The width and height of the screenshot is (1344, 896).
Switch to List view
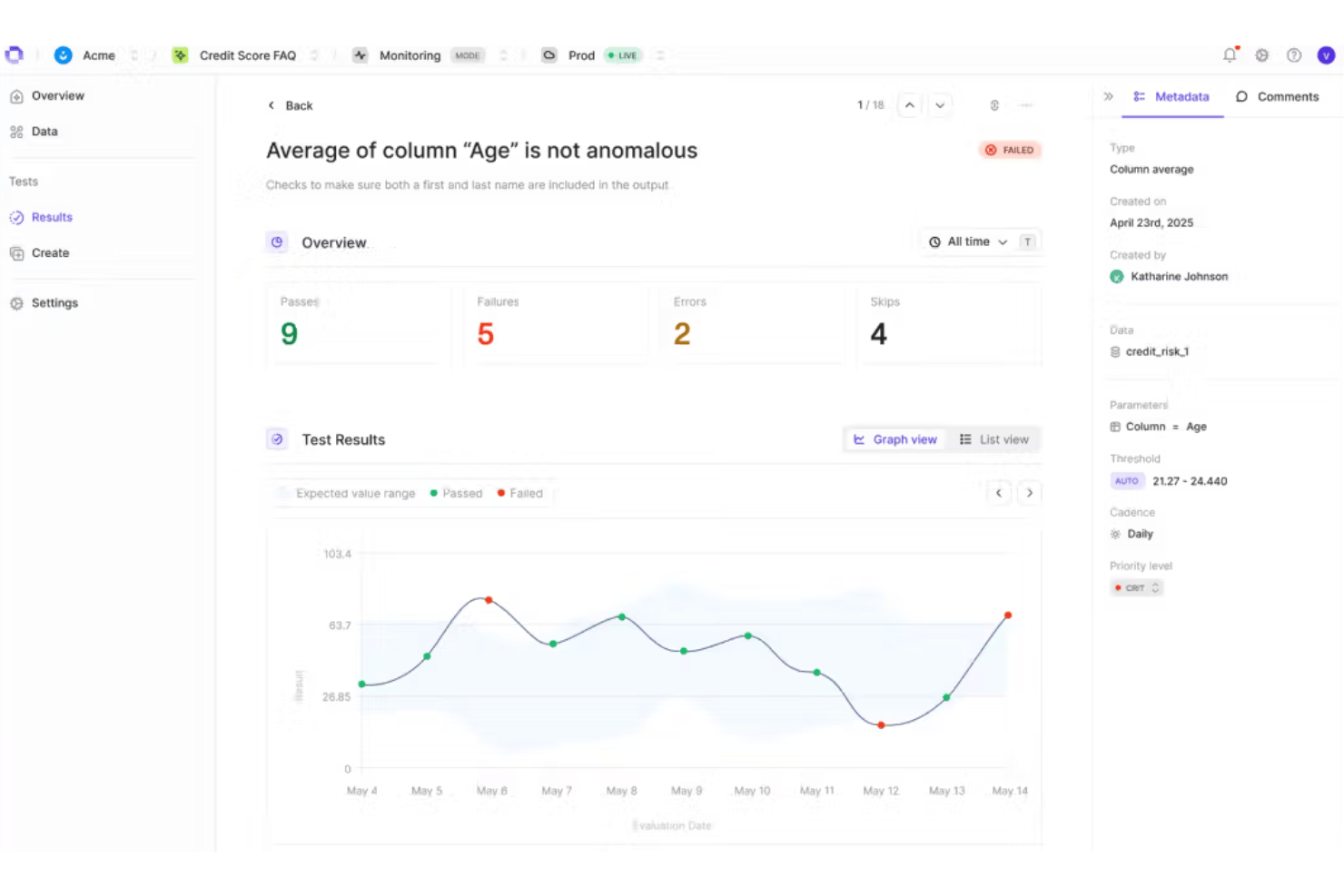[x=994, y=439]
